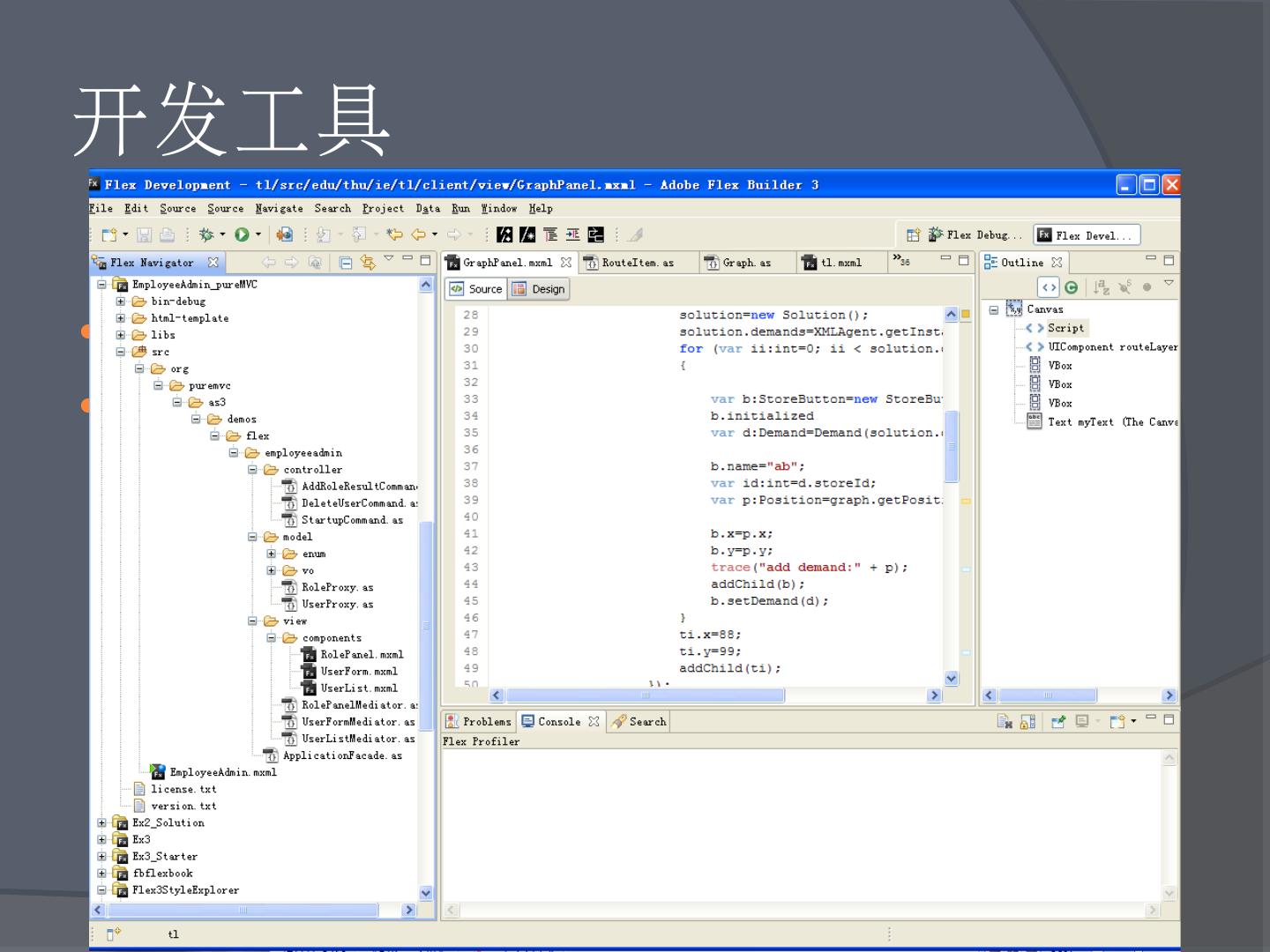This screenshot has height=952, width=1270.
Task: Click the Open Perspective icon
Action: click(913, 235)
